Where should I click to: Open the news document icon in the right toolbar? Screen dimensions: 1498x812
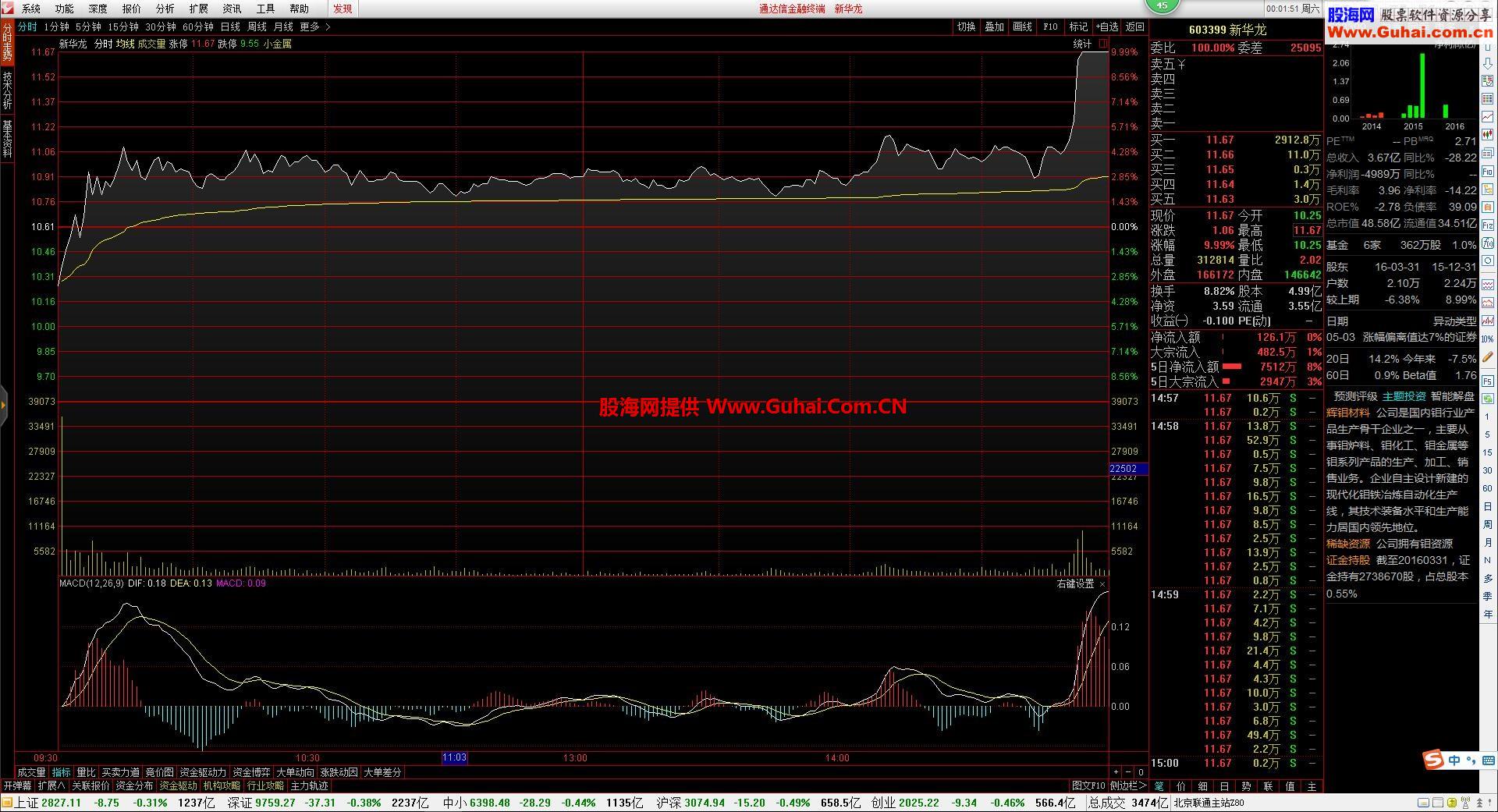tap(1488, 152)
